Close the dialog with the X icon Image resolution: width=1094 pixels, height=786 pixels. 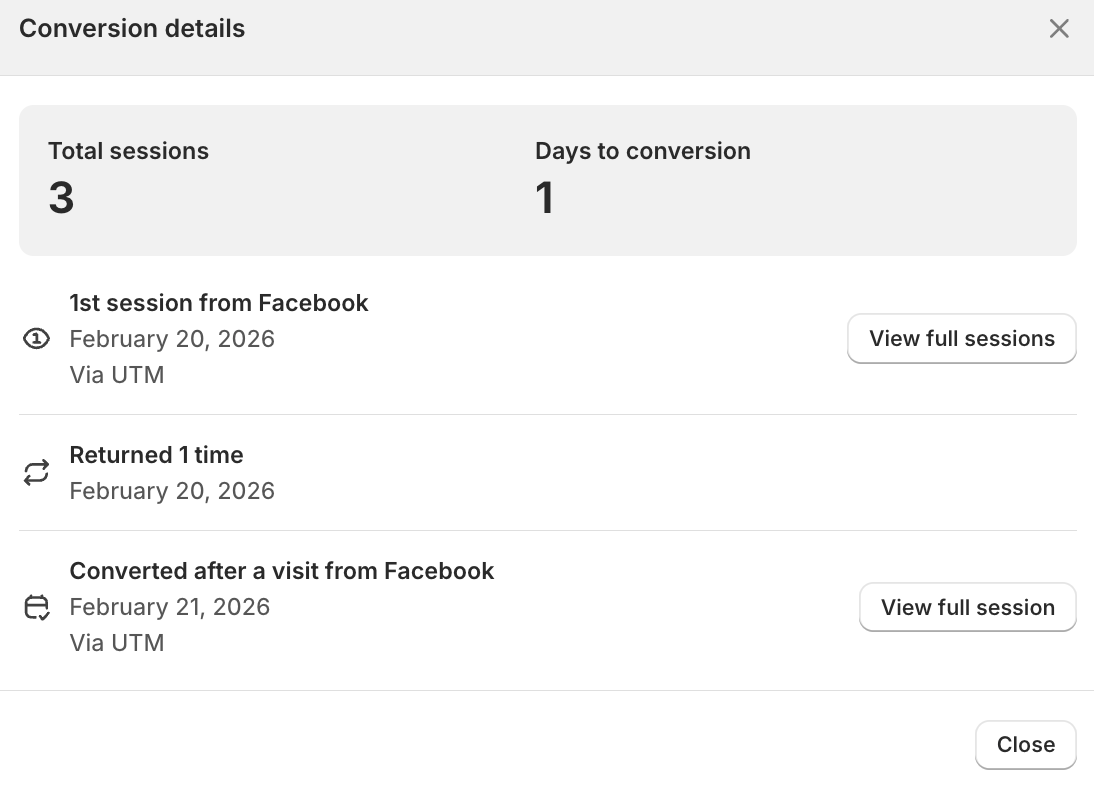pyautogui.click(x=1059, y=29)
